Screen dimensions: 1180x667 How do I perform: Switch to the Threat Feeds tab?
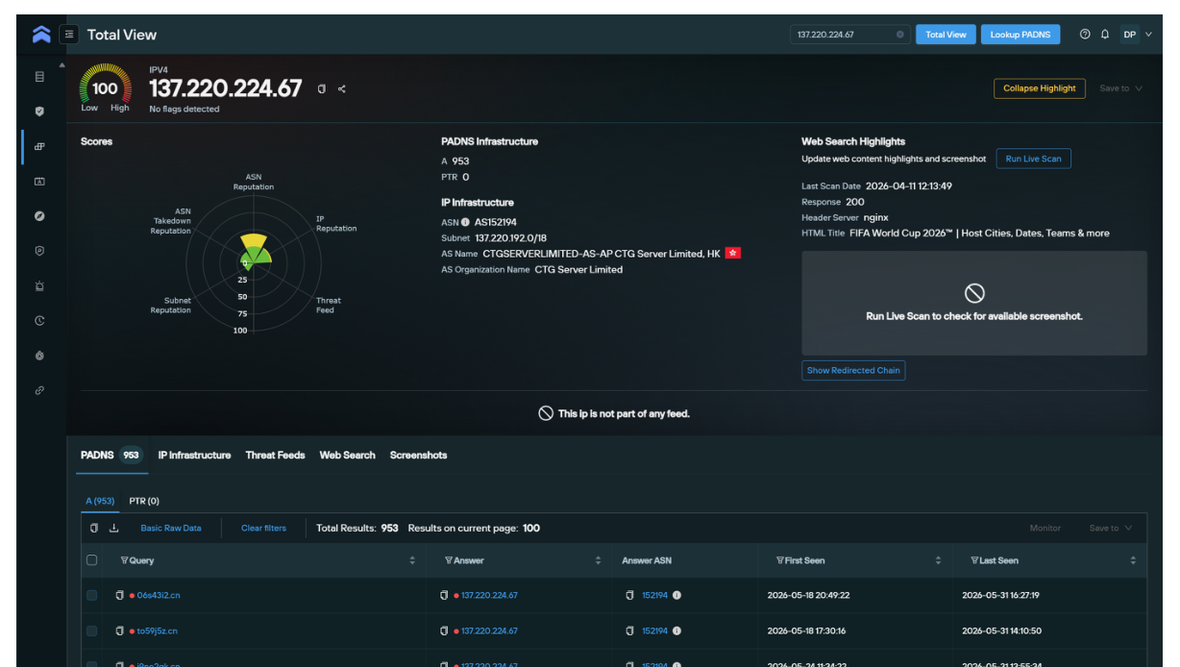[275, 455]
